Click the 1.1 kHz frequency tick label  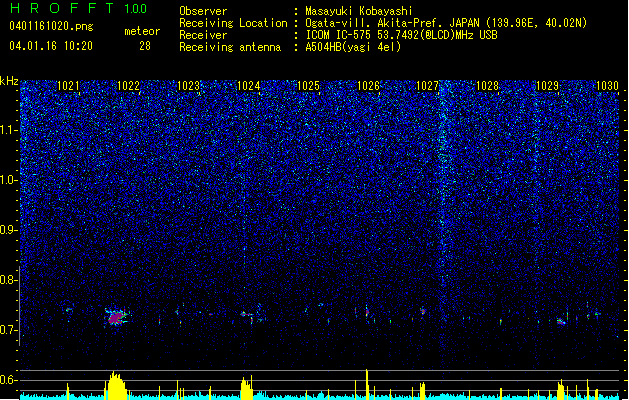coord(8,130)
